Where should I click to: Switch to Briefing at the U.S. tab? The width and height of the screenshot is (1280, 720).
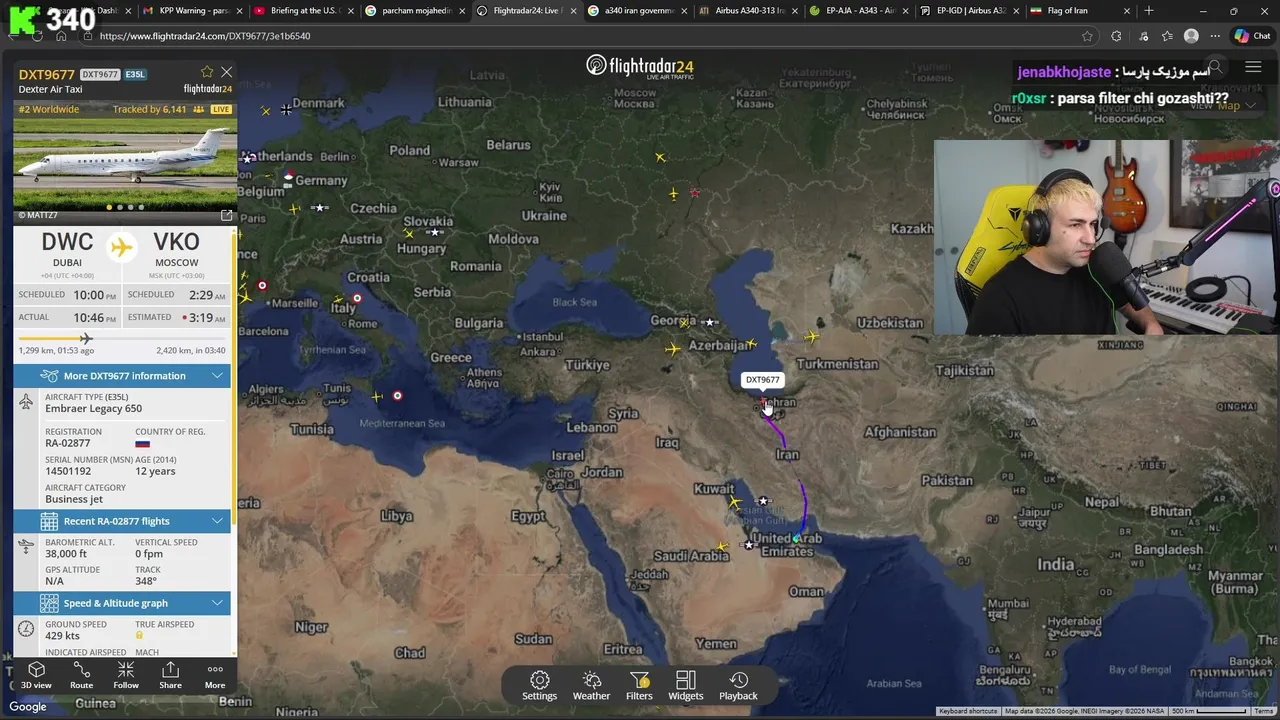(305, 11)
